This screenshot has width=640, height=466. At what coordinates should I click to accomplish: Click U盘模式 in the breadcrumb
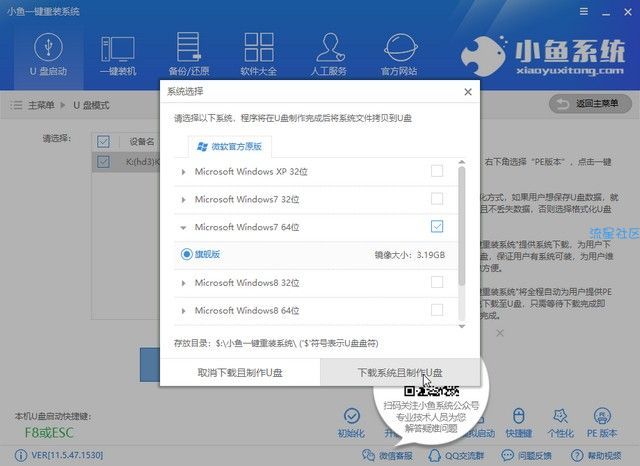coord(91,105)
